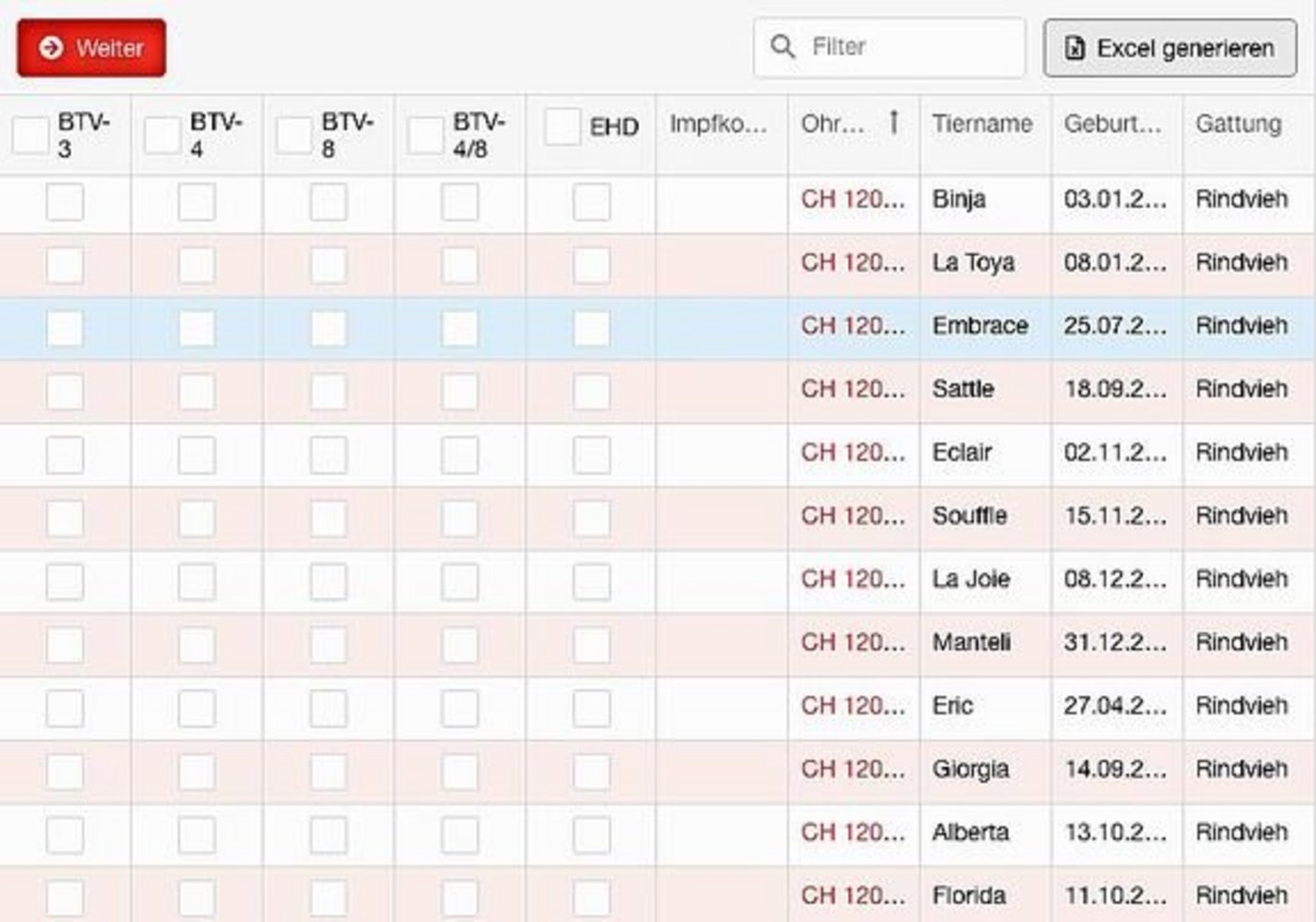
Task: Click Excel generieren button
Action: click(x=1169, y=48)
